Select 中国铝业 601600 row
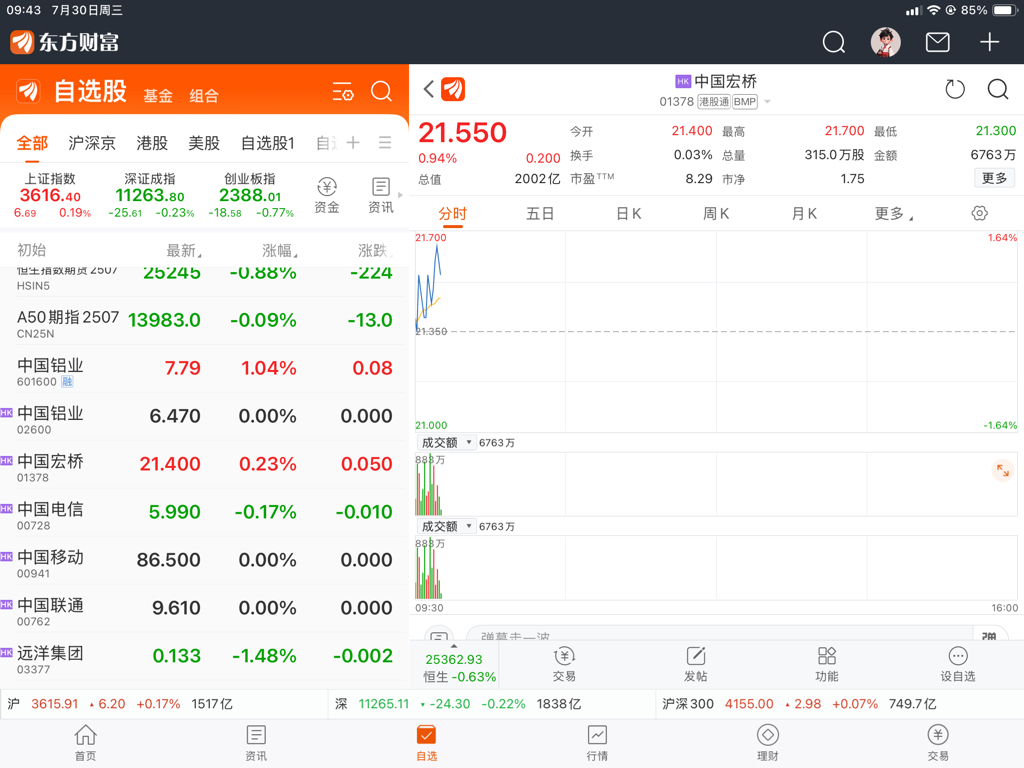The image size is (1024, 768). tap(204, 369)
